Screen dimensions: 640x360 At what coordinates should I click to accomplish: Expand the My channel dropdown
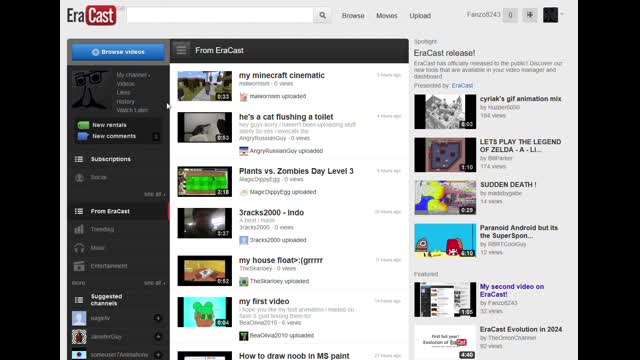(133, 75)
